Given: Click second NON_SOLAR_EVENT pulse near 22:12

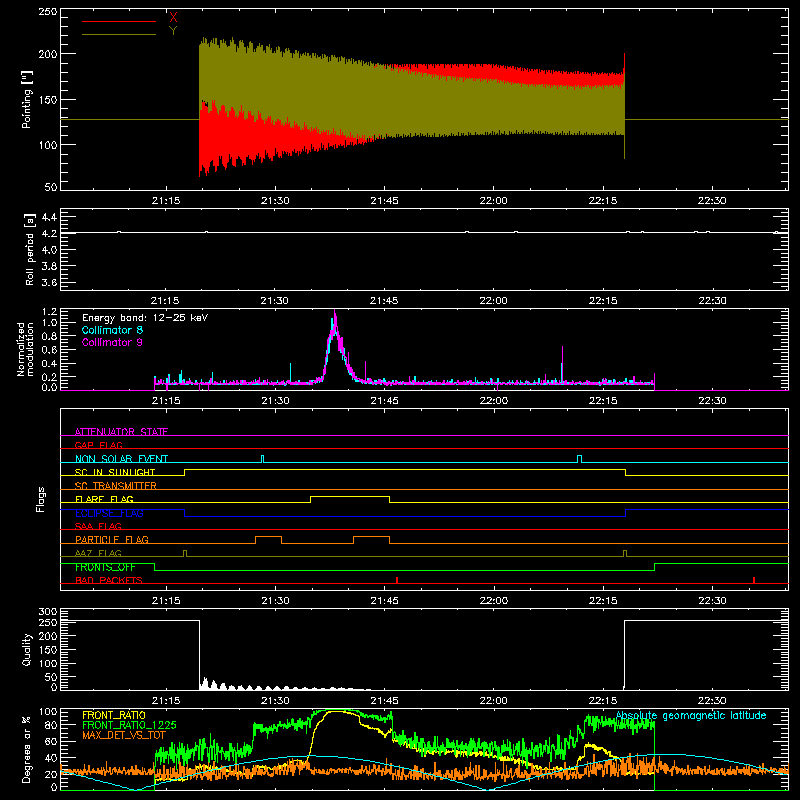Looking at the screenshot, I should tap(579, 458).
